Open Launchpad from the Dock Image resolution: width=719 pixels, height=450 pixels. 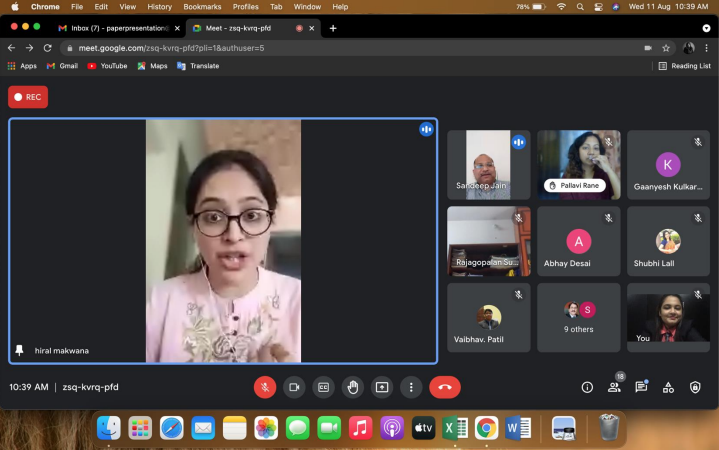click(x=140, y=428)
